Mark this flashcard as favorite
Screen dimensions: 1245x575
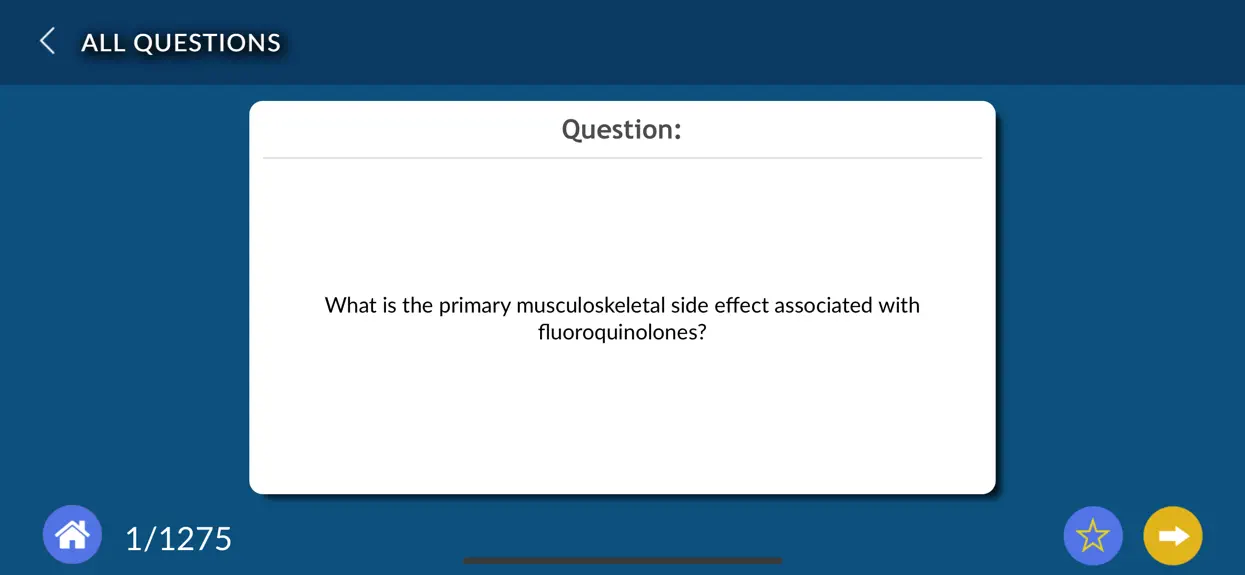click(1093, 536)
